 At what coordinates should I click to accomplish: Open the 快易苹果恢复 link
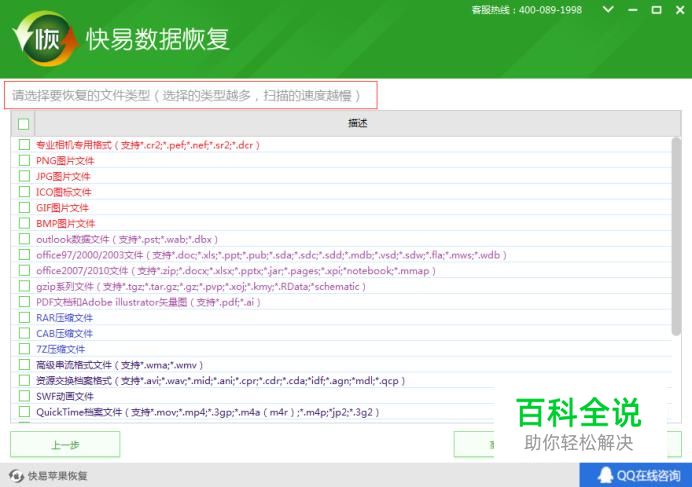[x=57, y=476]
